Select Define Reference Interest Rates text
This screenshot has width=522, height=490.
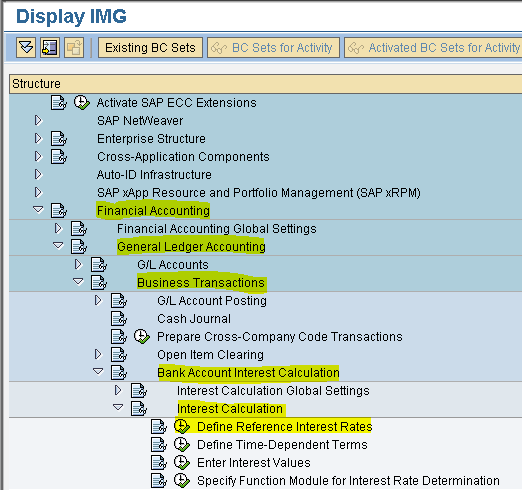coord(285,427)
